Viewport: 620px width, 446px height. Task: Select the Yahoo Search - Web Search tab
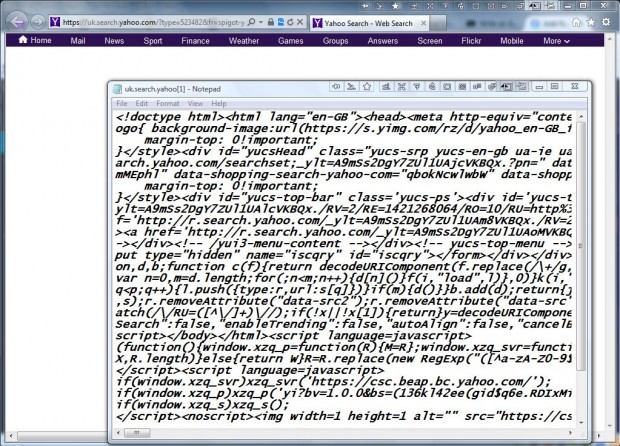point(369,23)
